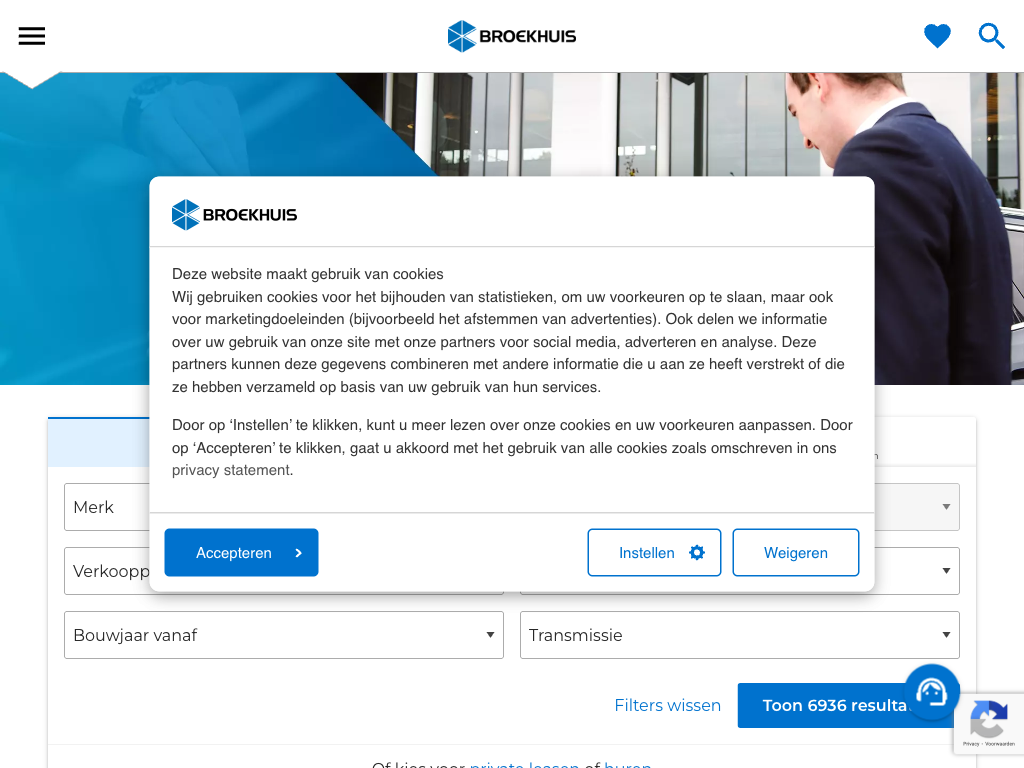Image resolution: width=1024 pixels, height=768 pixels.
Task: Click the dropdown arrow right of the Merk row
Action: pyautogui.click(x=946, y=507)
